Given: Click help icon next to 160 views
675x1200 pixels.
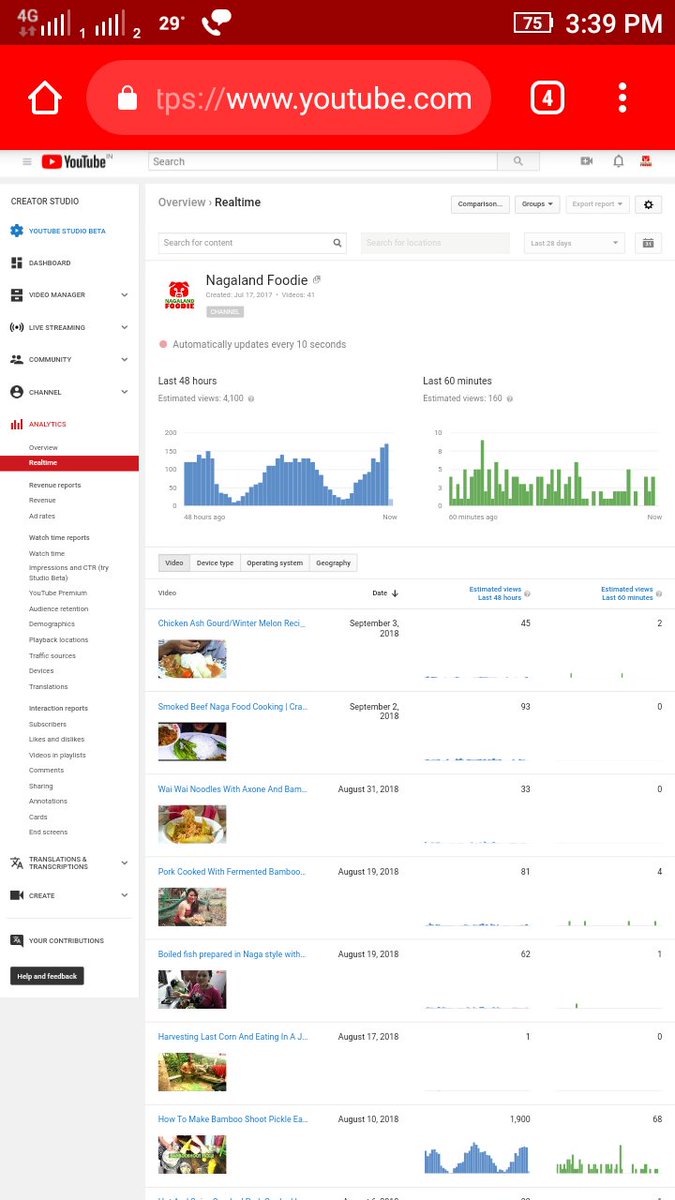Looking at the screenshot, I should pos(510,399).
